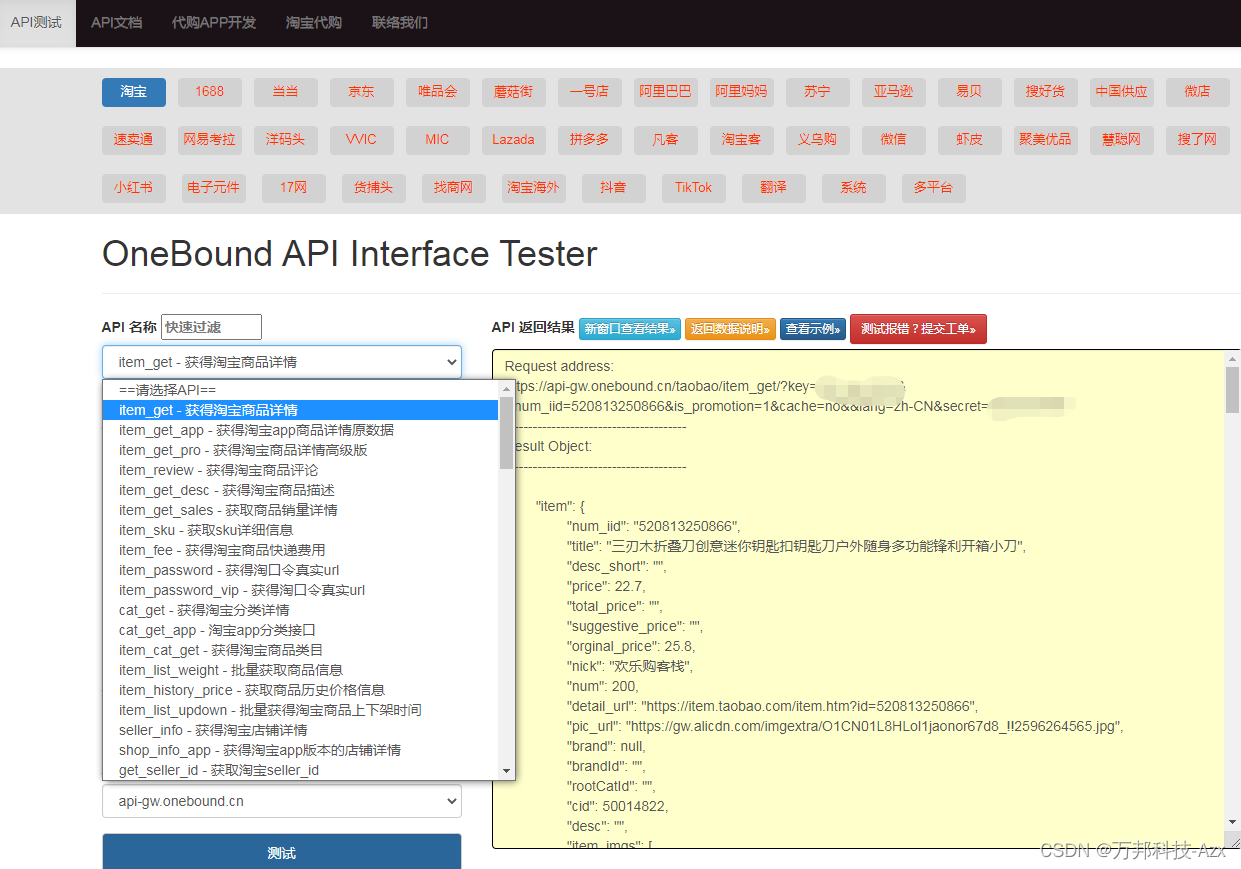Choose item_password_vip option in list
Screen dimensions: 1241x869
300,590
